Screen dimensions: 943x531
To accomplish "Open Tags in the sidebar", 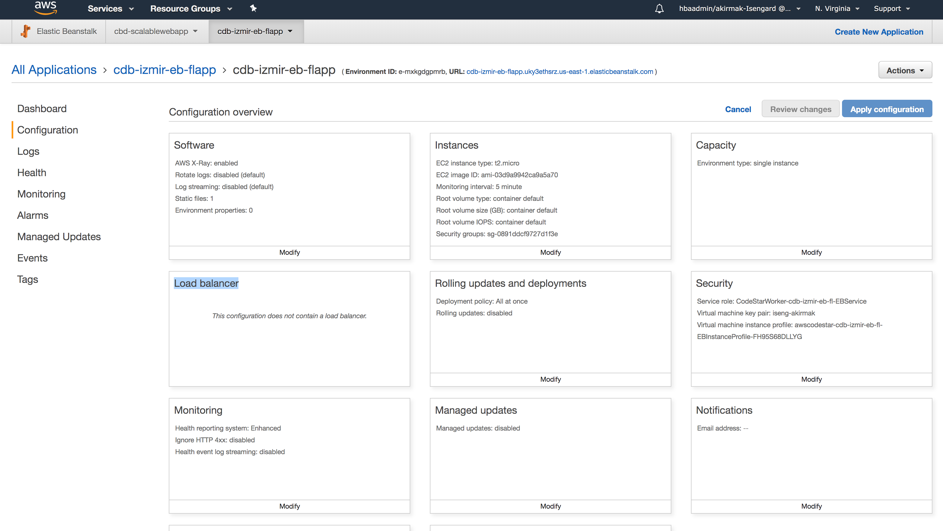I will pos(28,280).
